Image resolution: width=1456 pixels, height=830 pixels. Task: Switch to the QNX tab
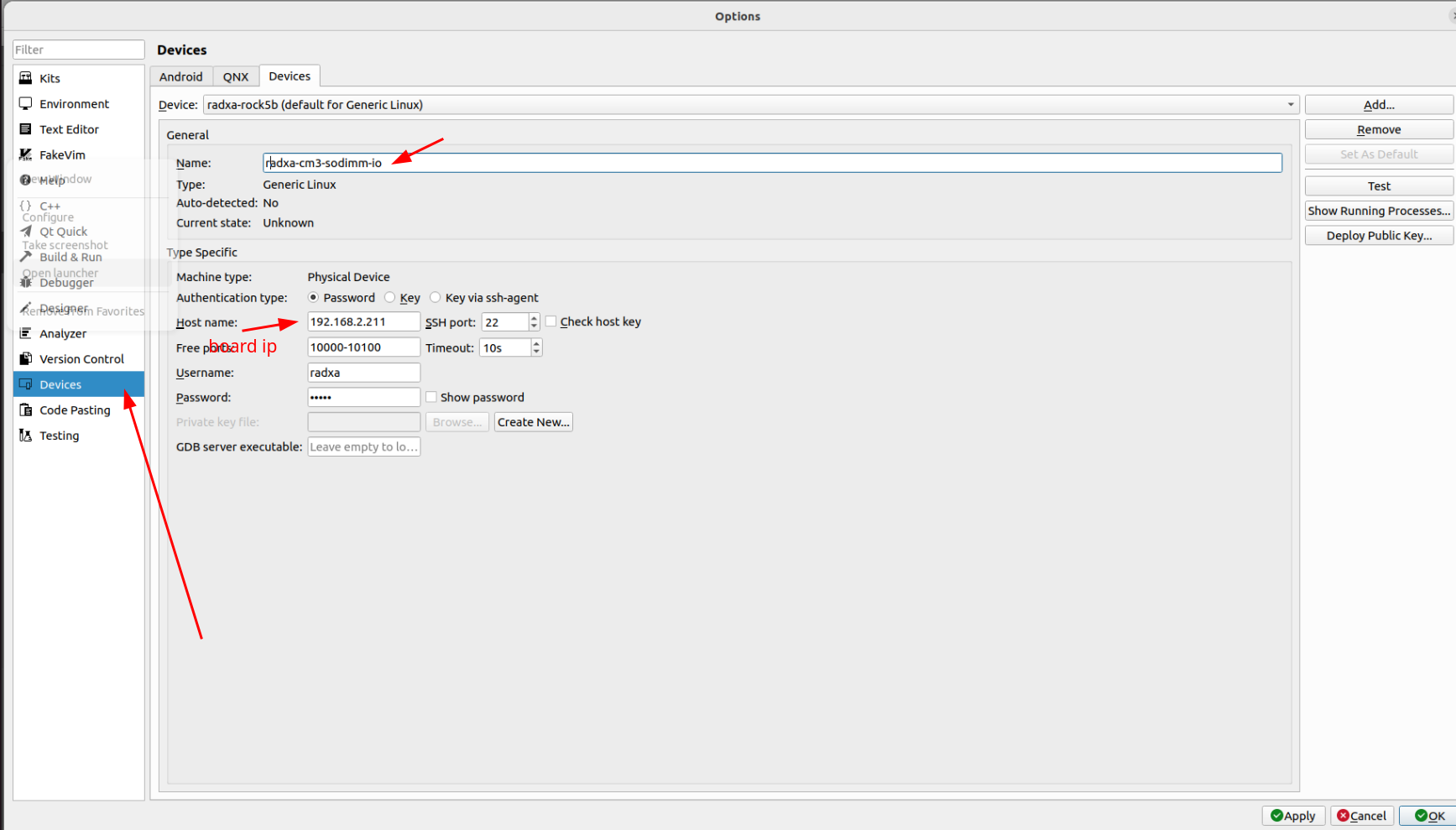236,76
